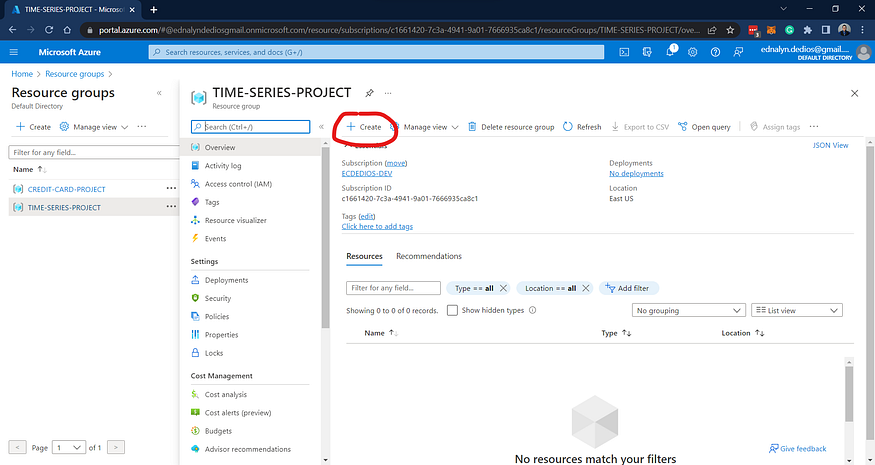Collapse the Resource groups list panel
Viewport: 875px width, 465px height.
(159, 93)
